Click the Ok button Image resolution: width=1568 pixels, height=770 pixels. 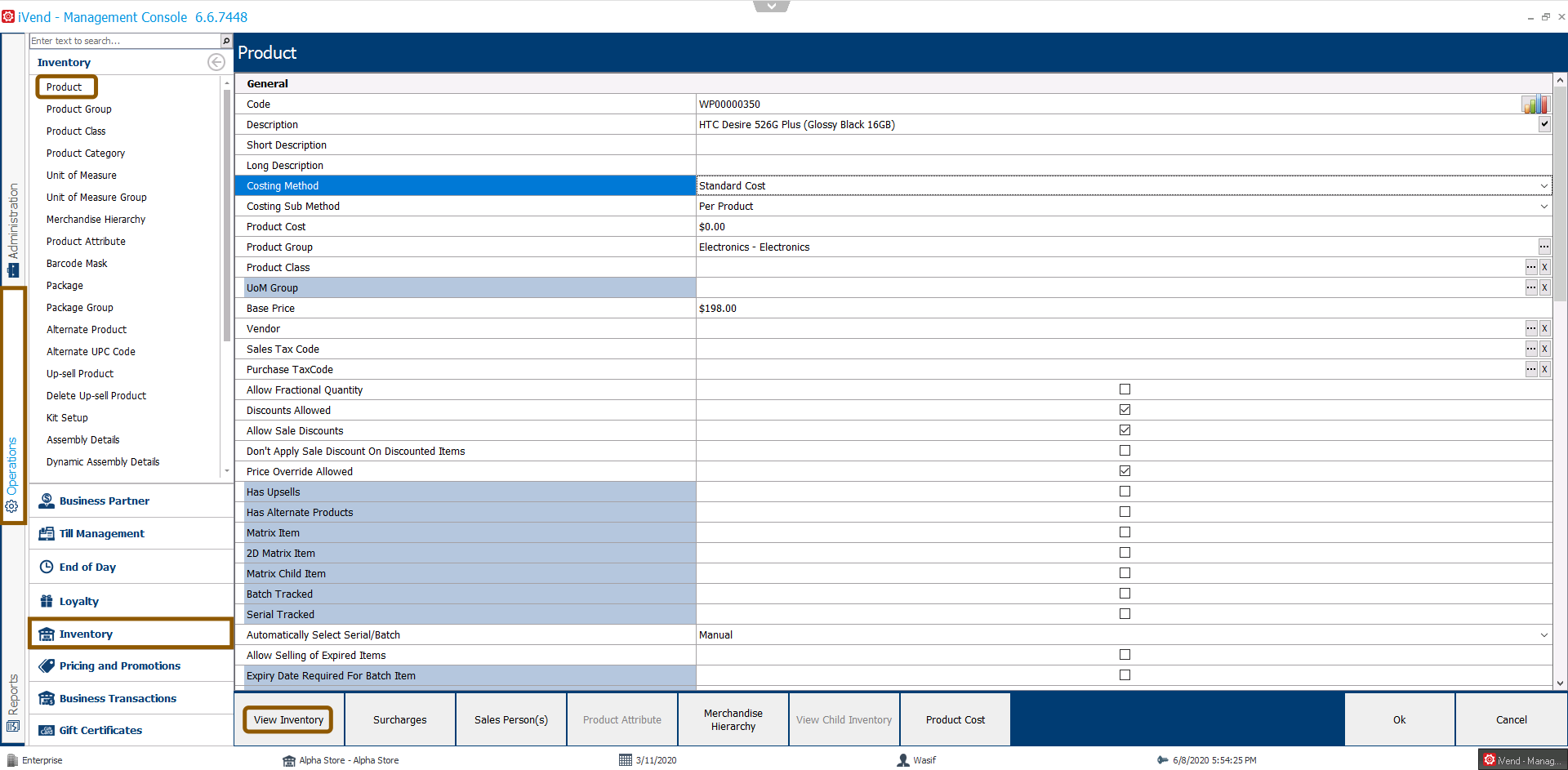tap(1400, 719)
